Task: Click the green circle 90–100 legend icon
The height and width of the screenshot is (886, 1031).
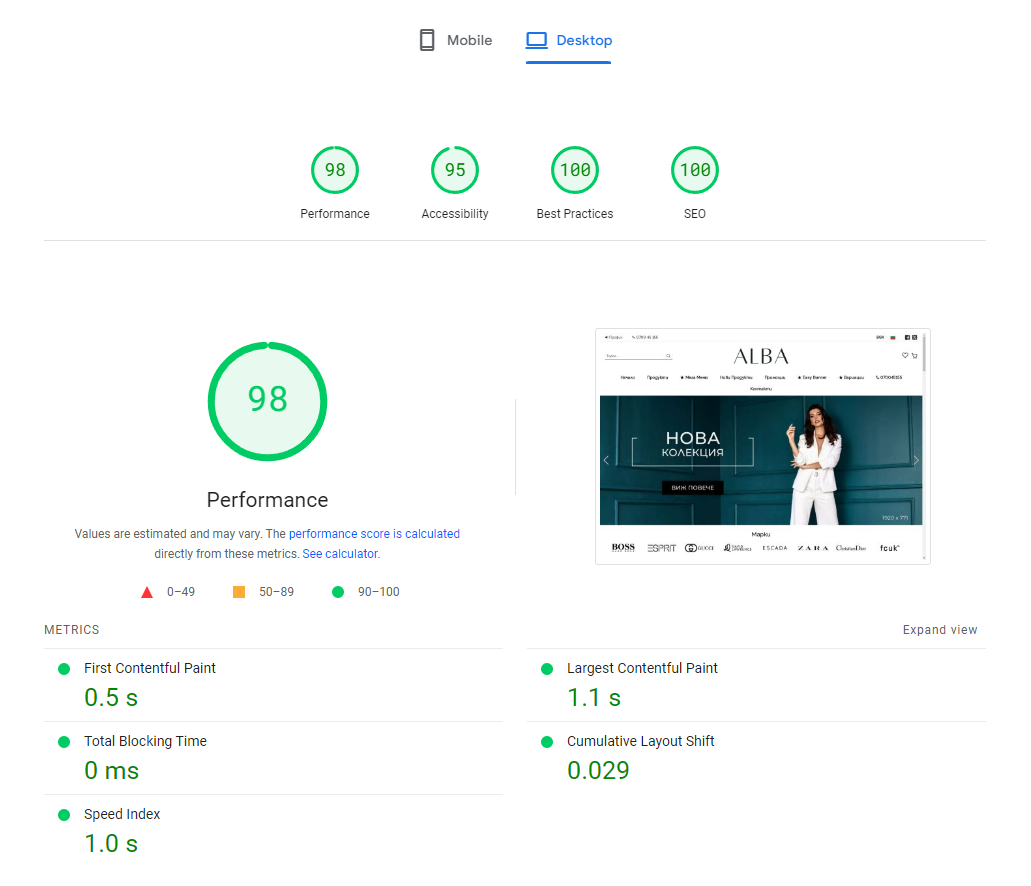Action: (x=338, y=592)
